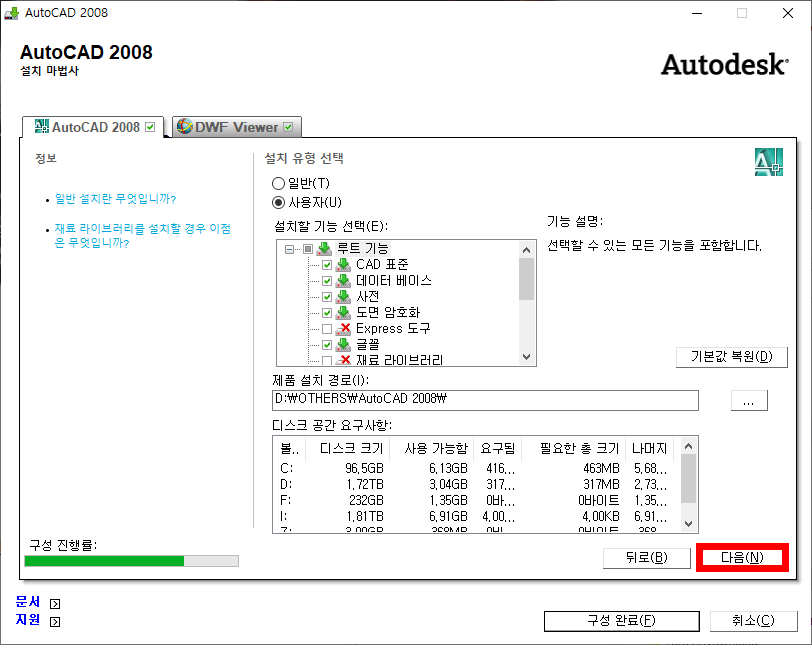812x645 pixels.
Task: Uncheck the 글꼴 checkbox
Action: coord(327,345)
